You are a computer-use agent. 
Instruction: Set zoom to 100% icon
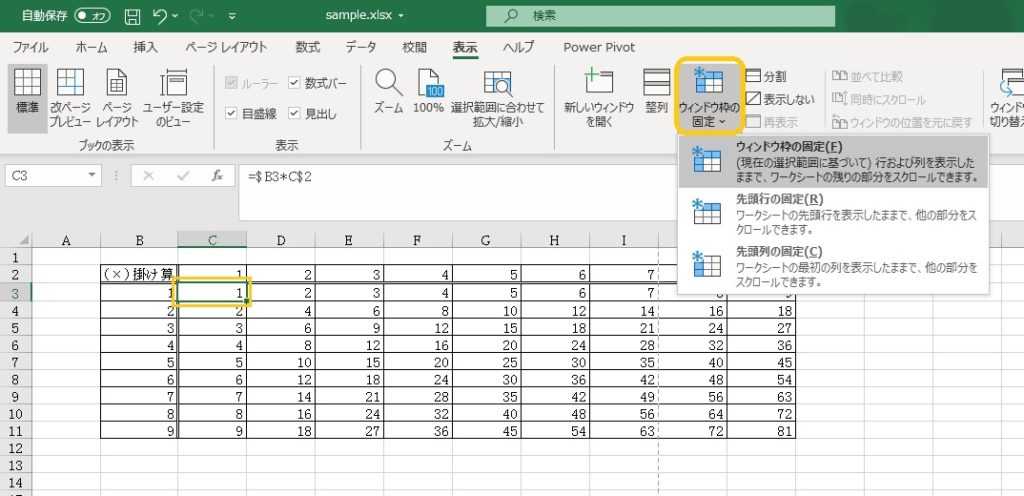(x=428, y=84)
